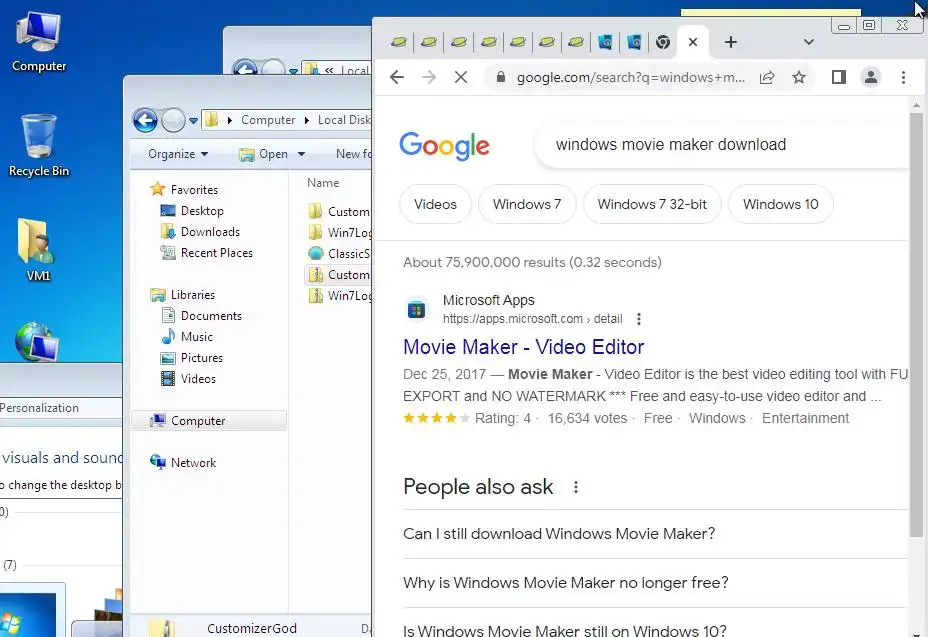This screenshot has height=637, width=928.
Task: Open Chrome side panel
Action: click(839, 77)
